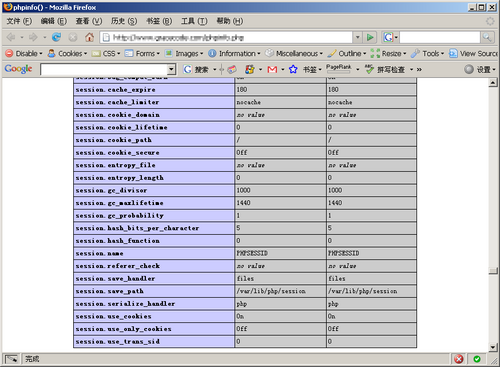Viewport: 500px width, 367px height.
Task: Open the forward button history dropdown
Action: coord(45,37)
